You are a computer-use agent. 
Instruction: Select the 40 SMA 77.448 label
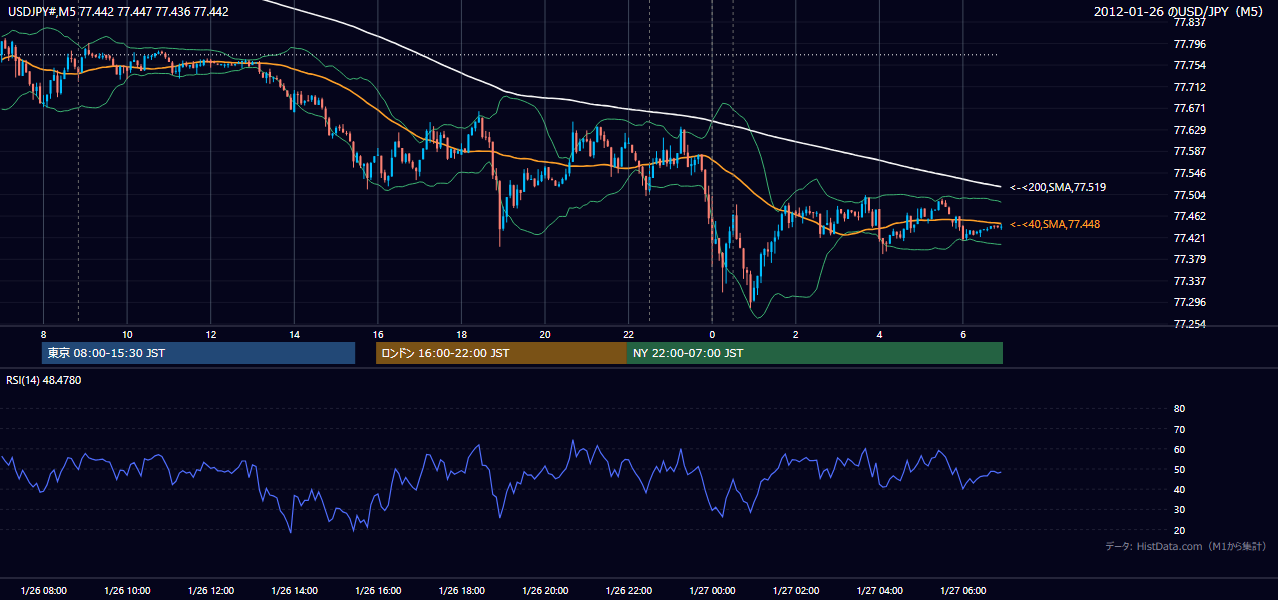click(x=1054, y=224)
